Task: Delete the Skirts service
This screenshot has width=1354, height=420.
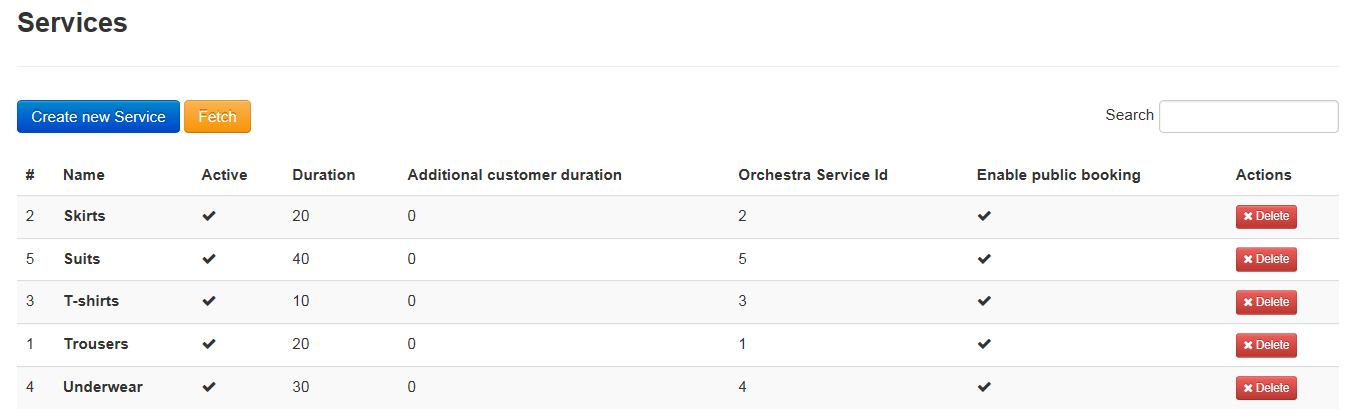Action: pos(1266,216)
